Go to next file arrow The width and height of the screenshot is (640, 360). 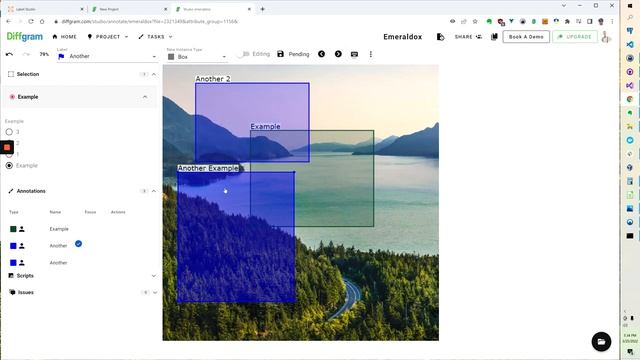pyautogui.click(x=338, y=54)
